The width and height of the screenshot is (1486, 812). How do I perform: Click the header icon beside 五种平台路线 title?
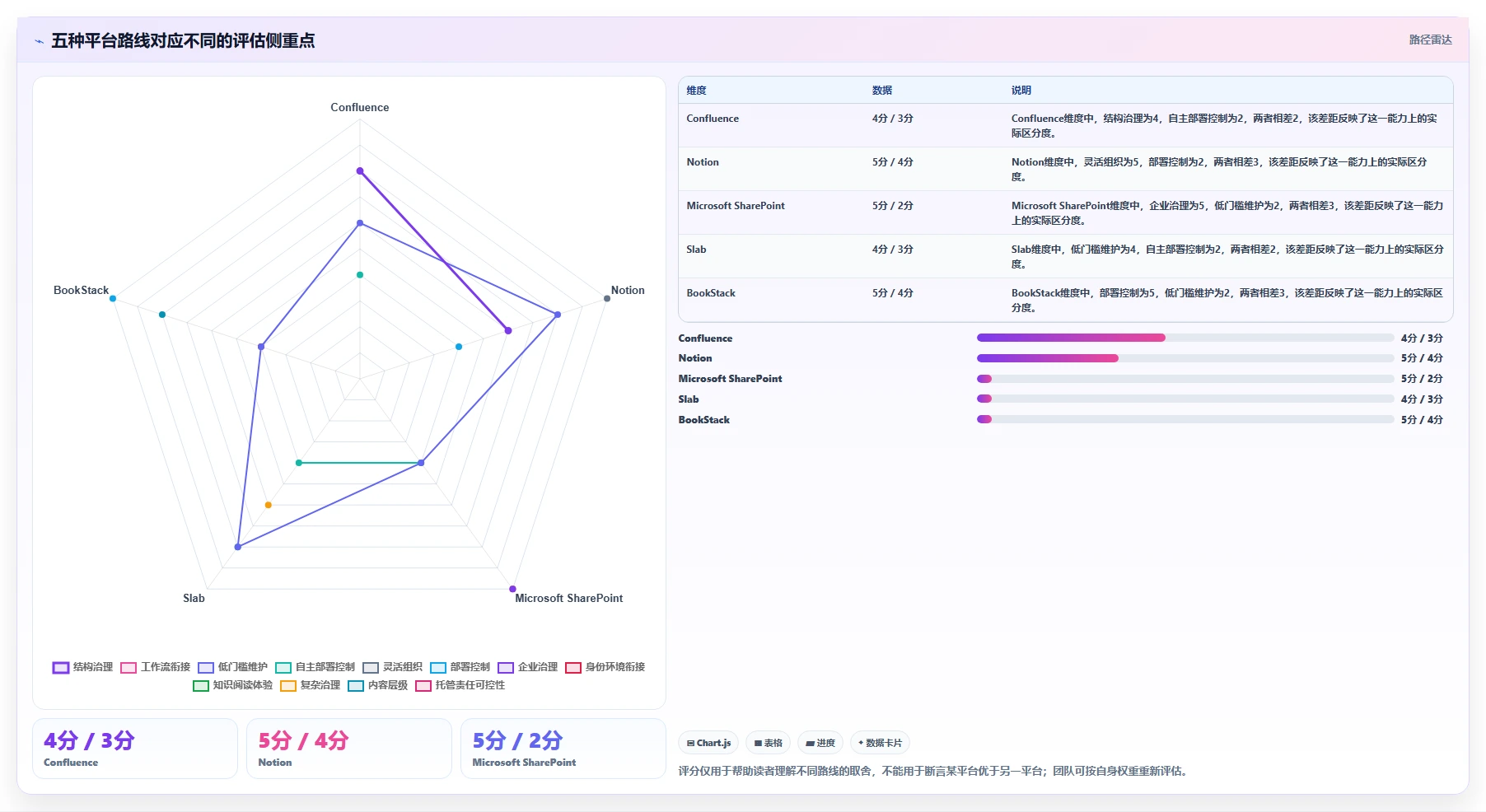click(x=39, y=41)
